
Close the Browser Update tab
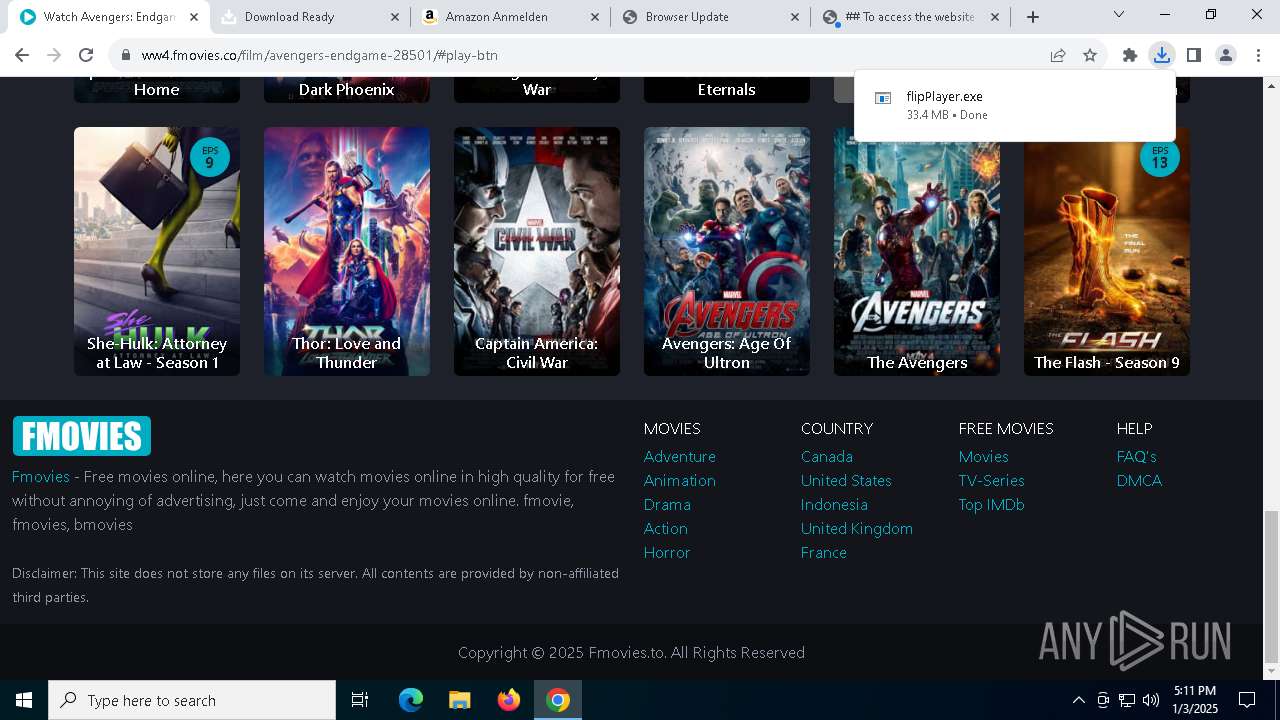click(x=795, y=17)
